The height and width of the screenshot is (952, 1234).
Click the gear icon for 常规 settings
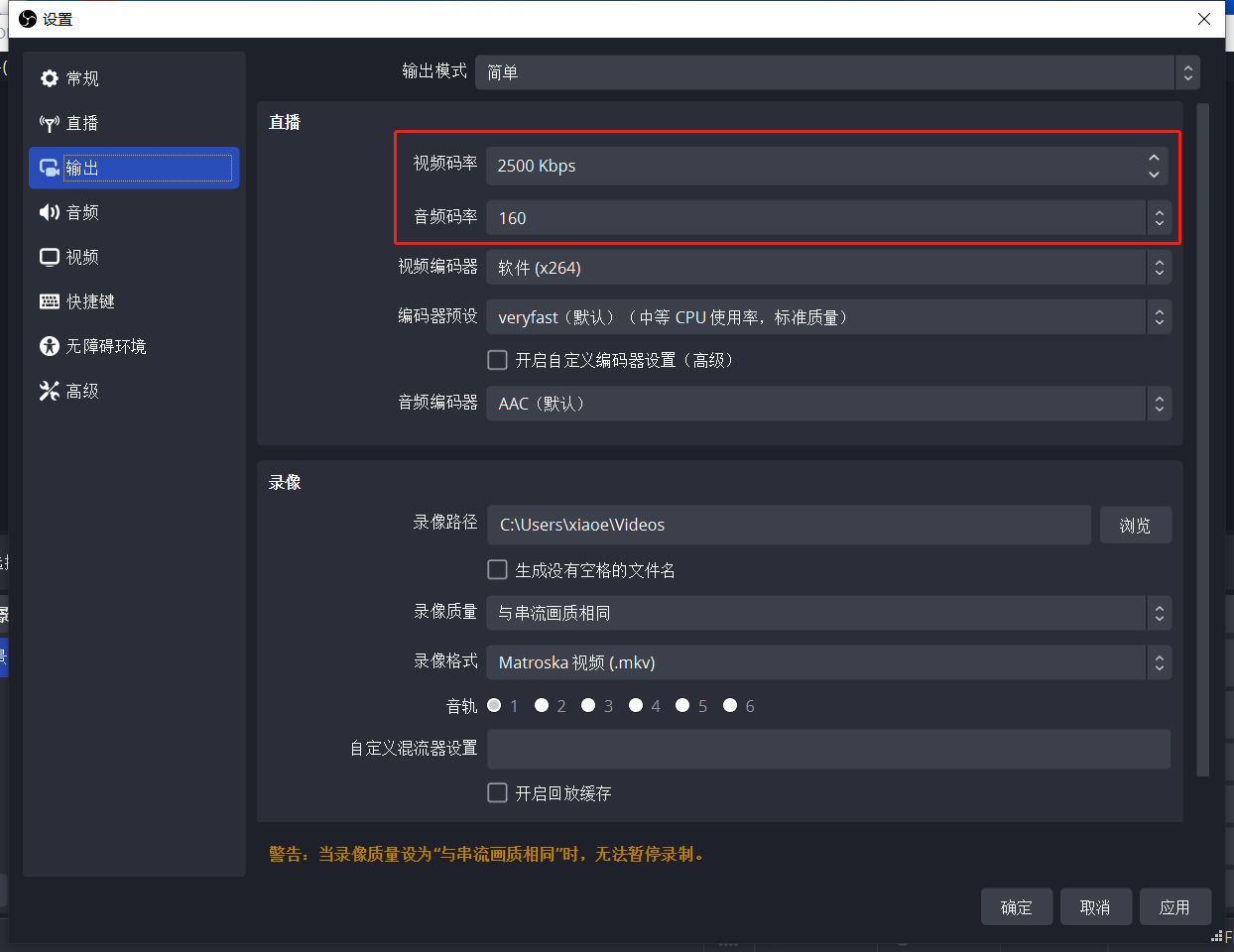[x=50, y=78]
